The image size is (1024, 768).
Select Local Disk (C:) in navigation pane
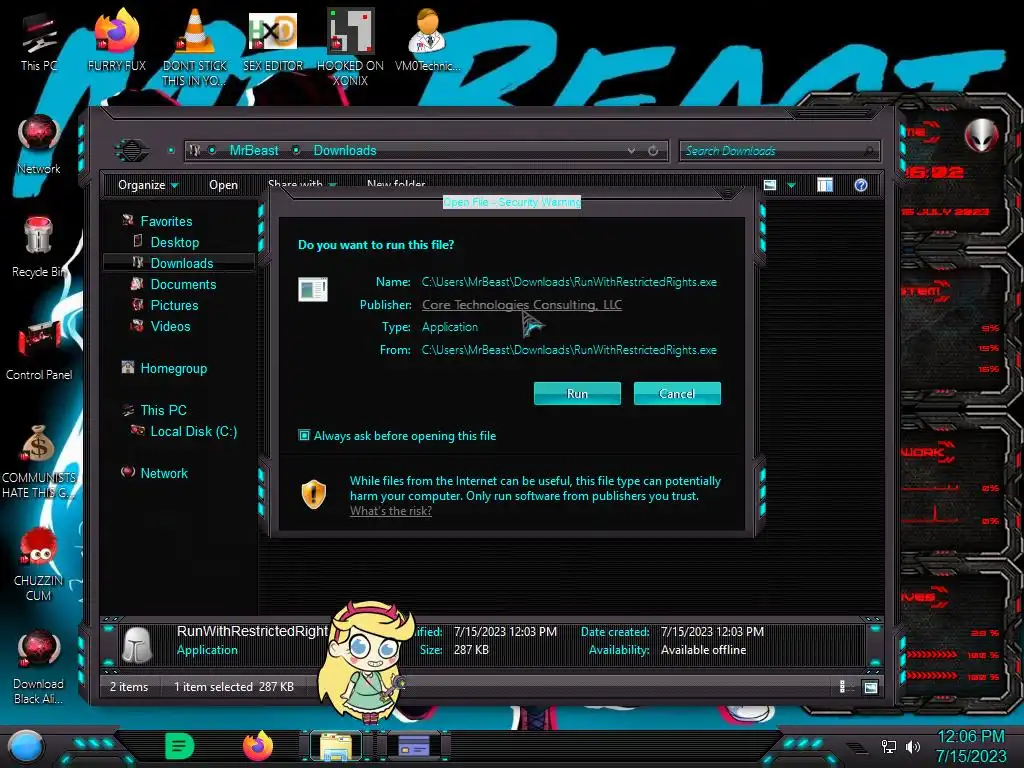pyautogui.click(x=193, y=431)
